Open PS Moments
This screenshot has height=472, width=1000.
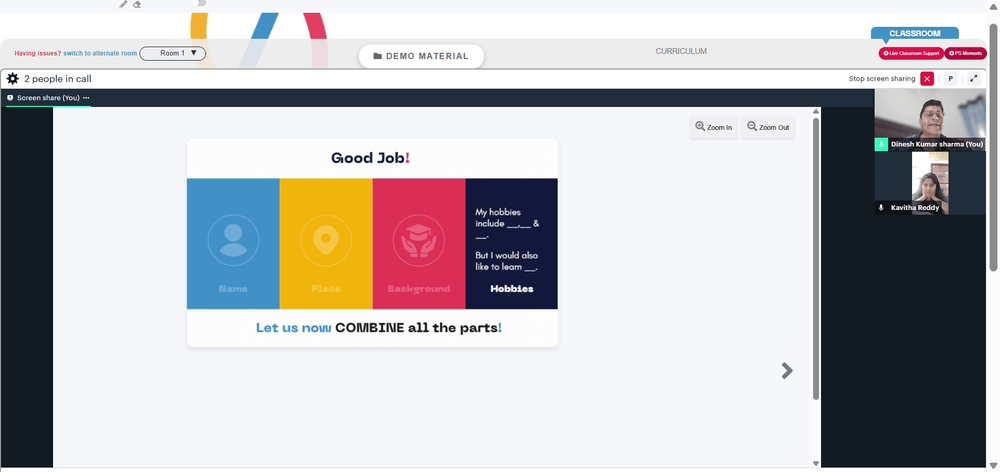(966, 54)
